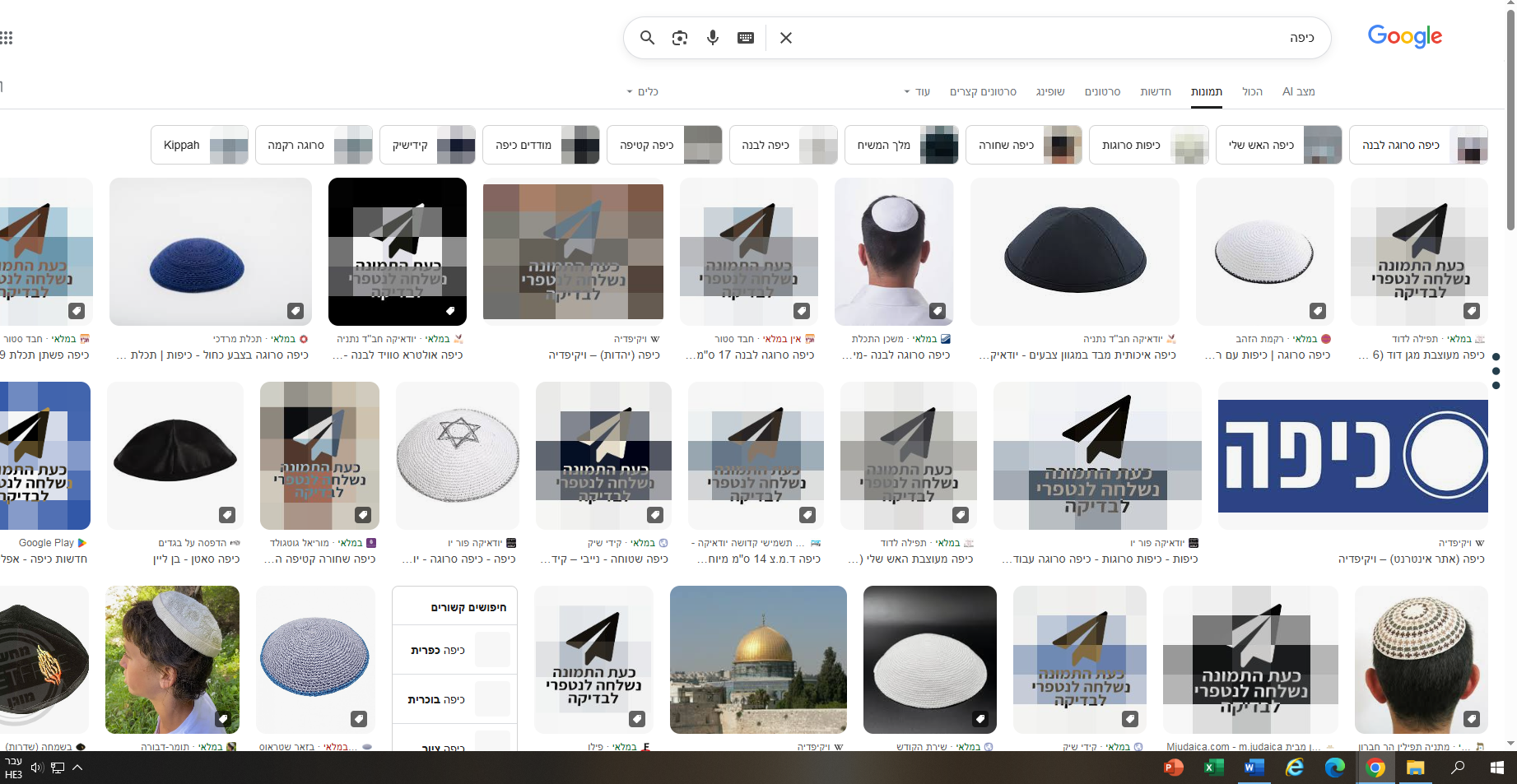Switch to the סרטונים videos tab

[x=1102, y=91]
